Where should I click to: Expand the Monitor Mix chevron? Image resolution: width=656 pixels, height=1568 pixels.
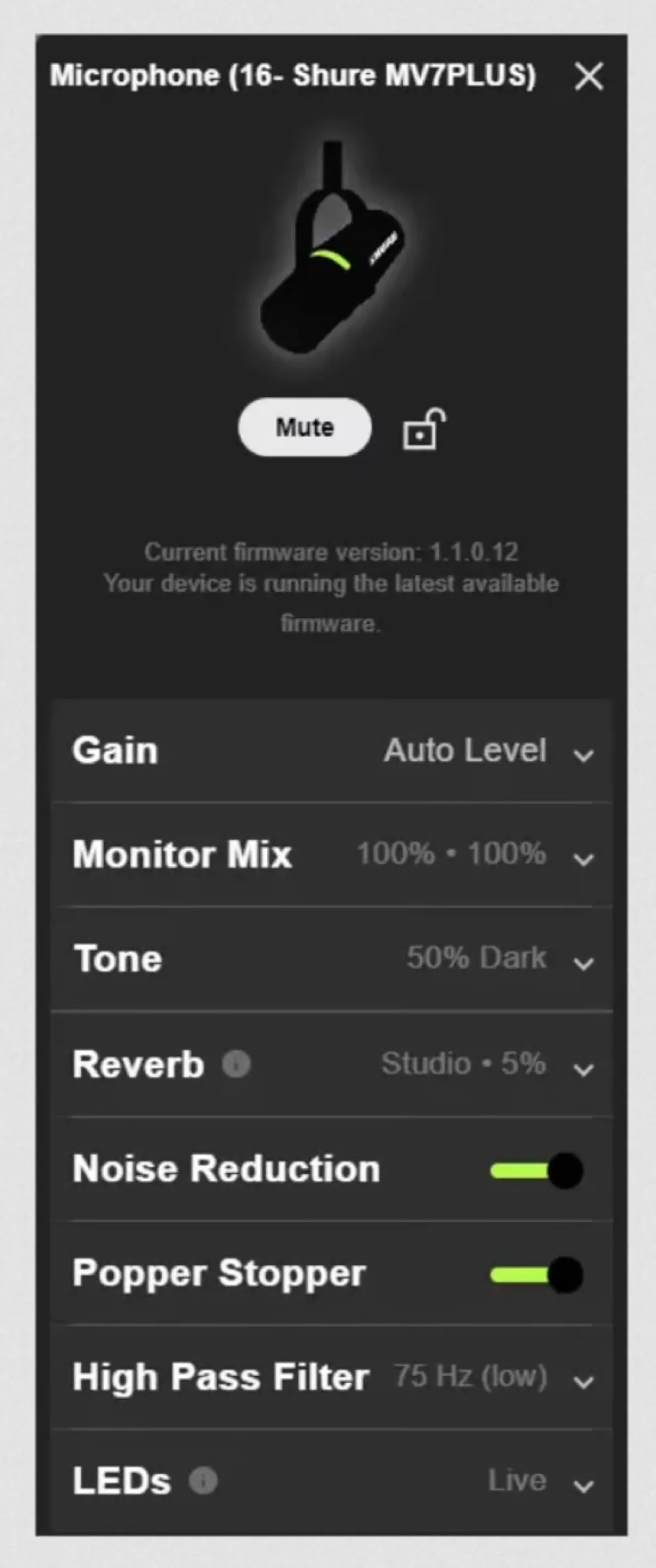583,858
